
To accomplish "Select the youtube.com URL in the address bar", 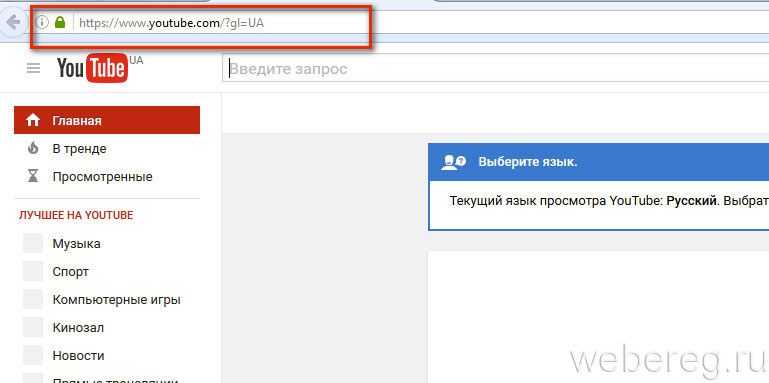I will 171,23.
